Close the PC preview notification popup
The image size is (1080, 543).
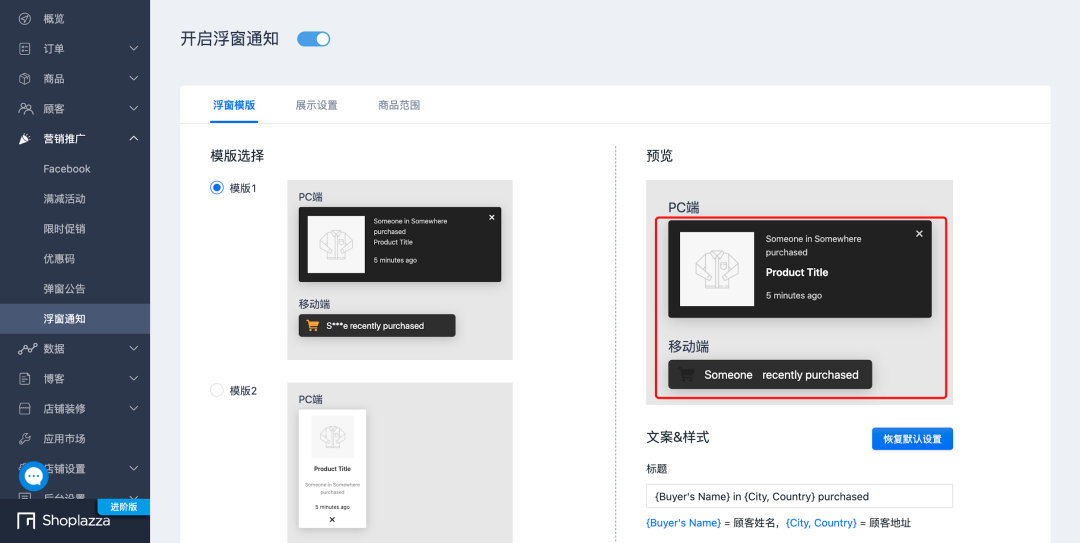coord(919,234)
